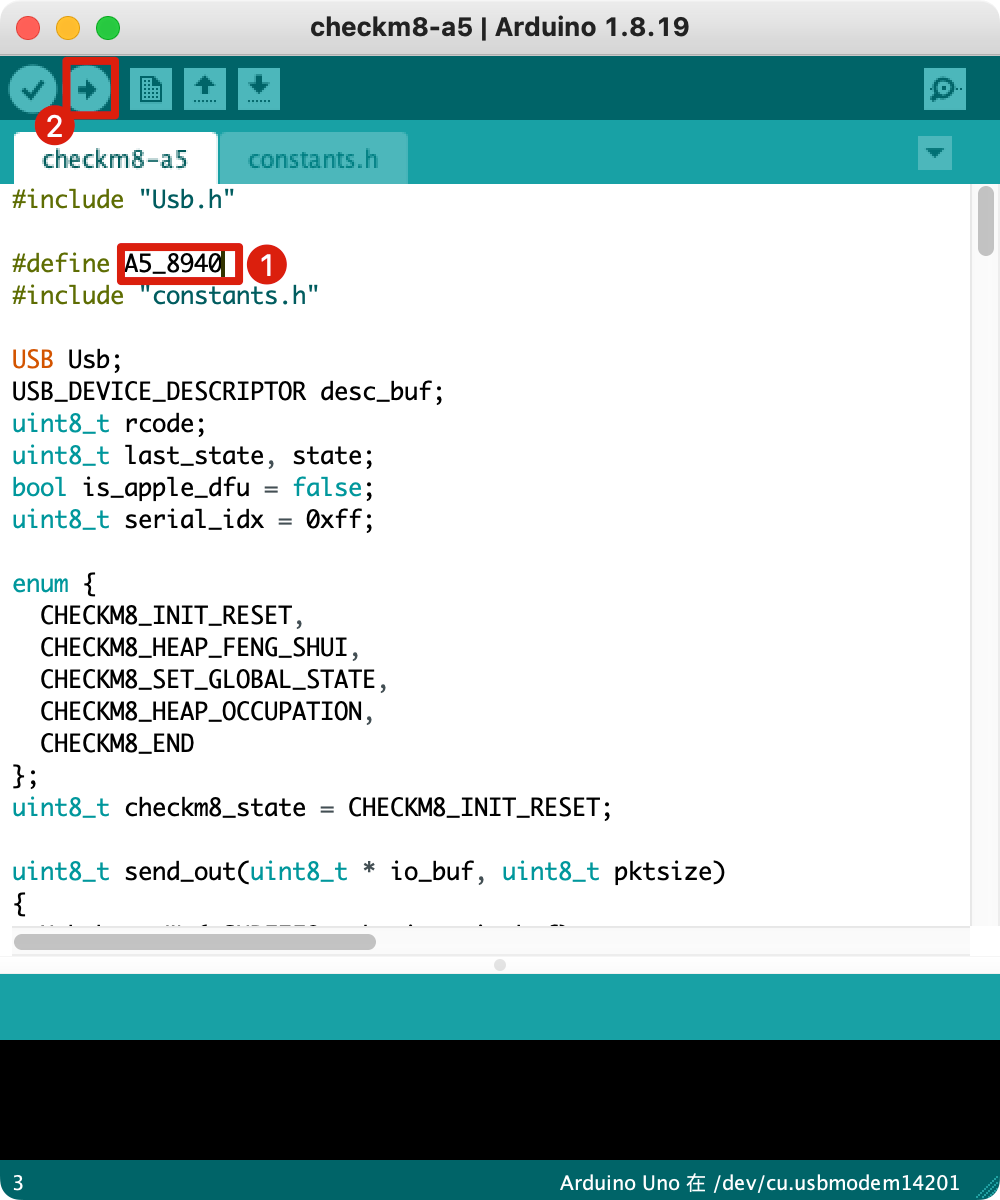1000x1200 pixels.
Task: Open the Serial Monitor magnifier icon
Action: pyautogui.click(x=944, y=90)
